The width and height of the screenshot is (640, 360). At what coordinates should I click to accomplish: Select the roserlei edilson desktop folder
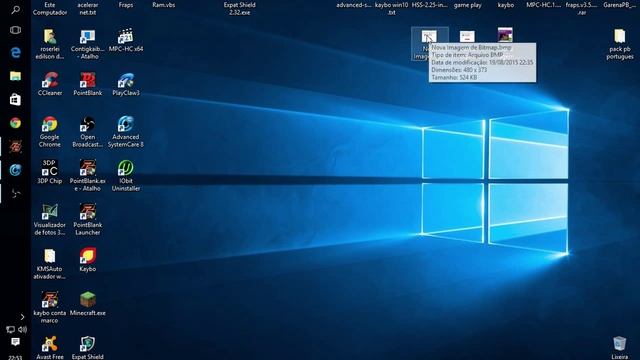[50, 44]
